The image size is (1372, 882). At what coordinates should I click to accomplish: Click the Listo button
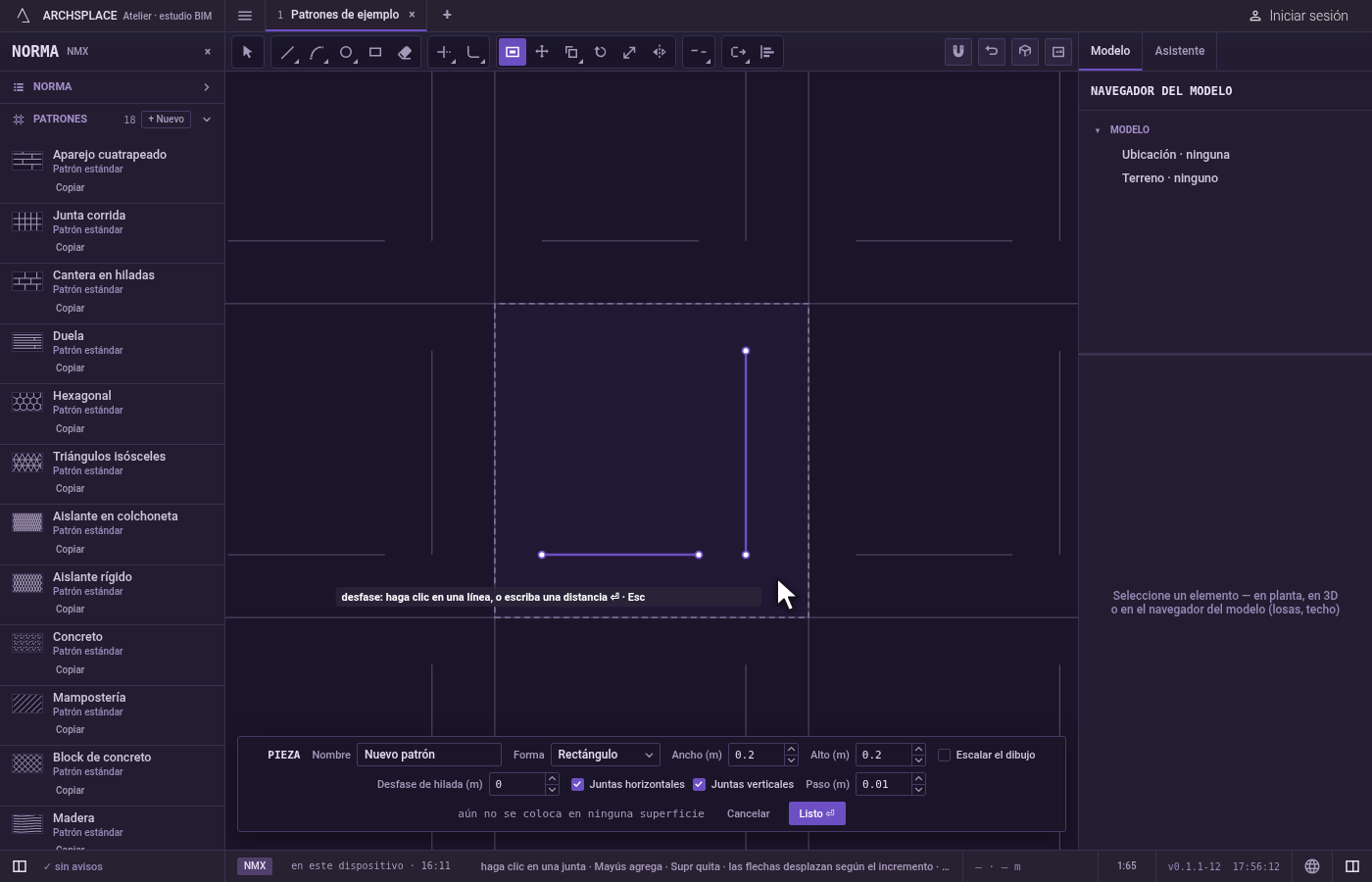(816, 813)
